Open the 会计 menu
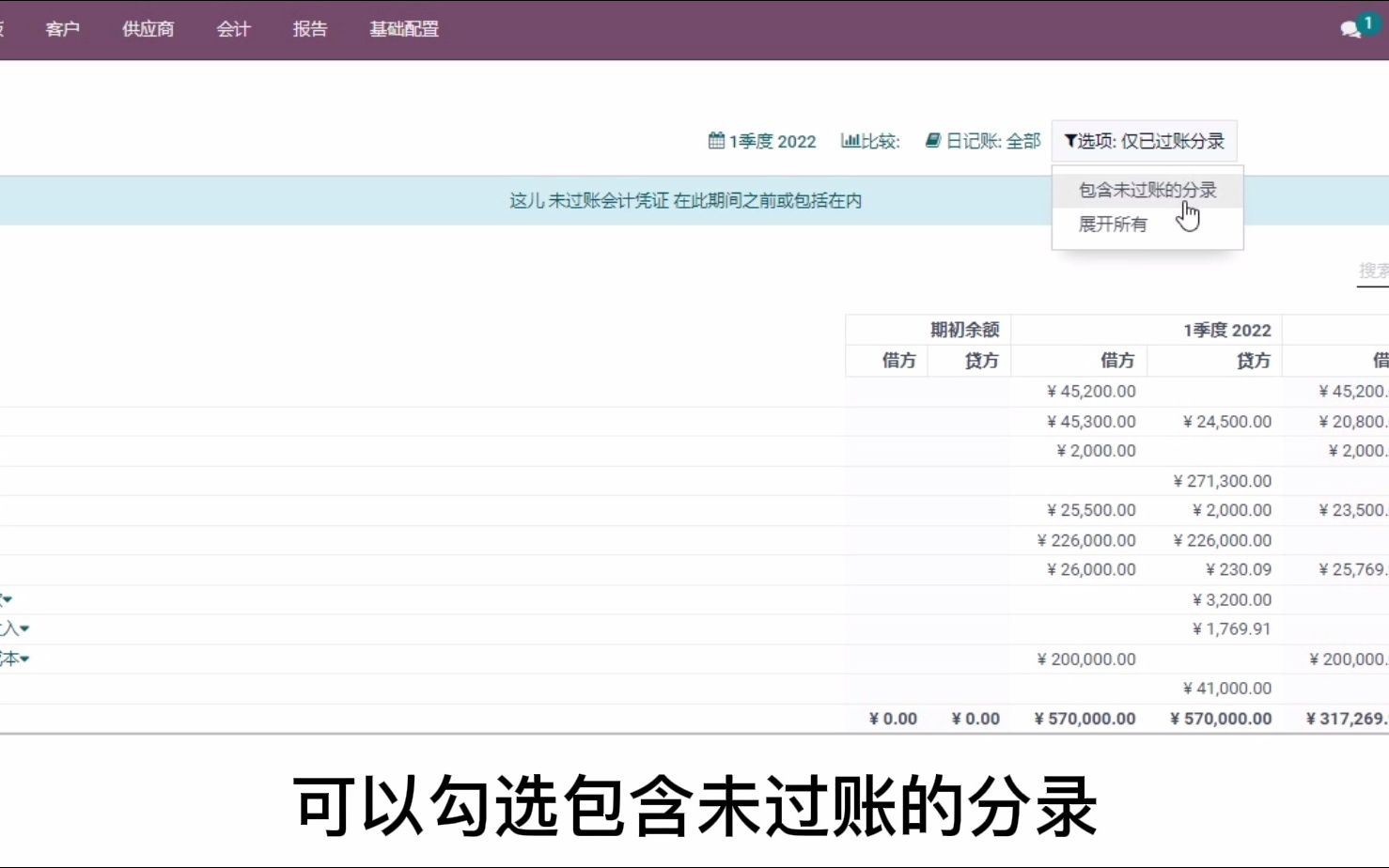The width and height of the screenshot is (1389, 868). [233, 29]
